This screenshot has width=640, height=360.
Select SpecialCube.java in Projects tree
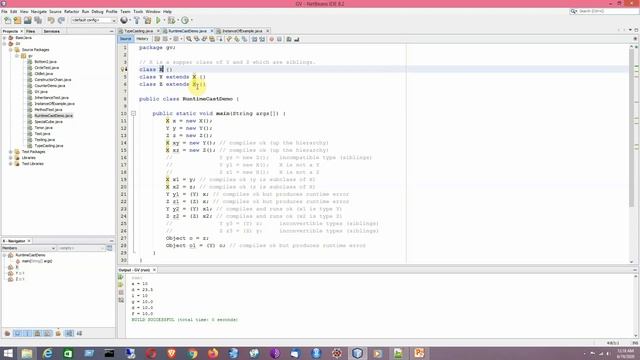click(49, 122)
